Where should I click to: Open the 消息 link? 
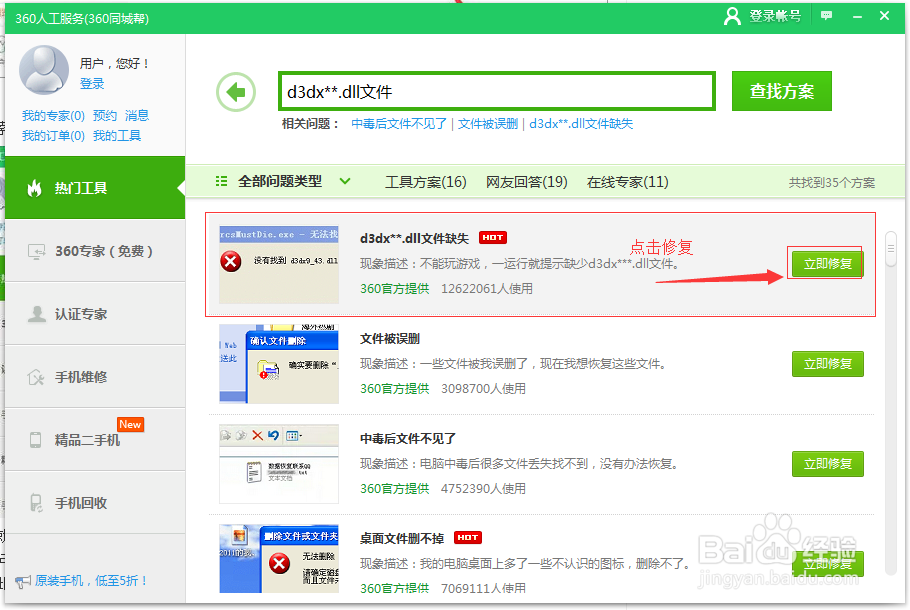pos(137,115)
